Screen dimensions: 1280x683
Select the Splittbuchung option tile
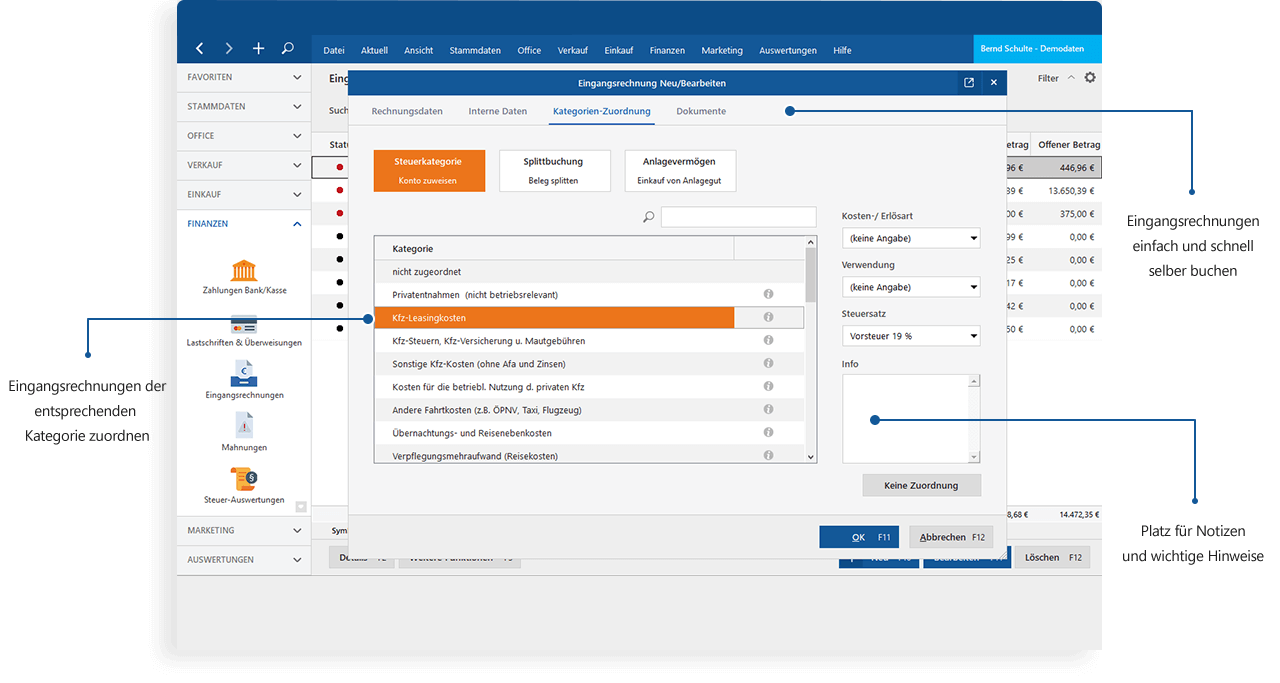pyautogui.click(x=553, y=170)
